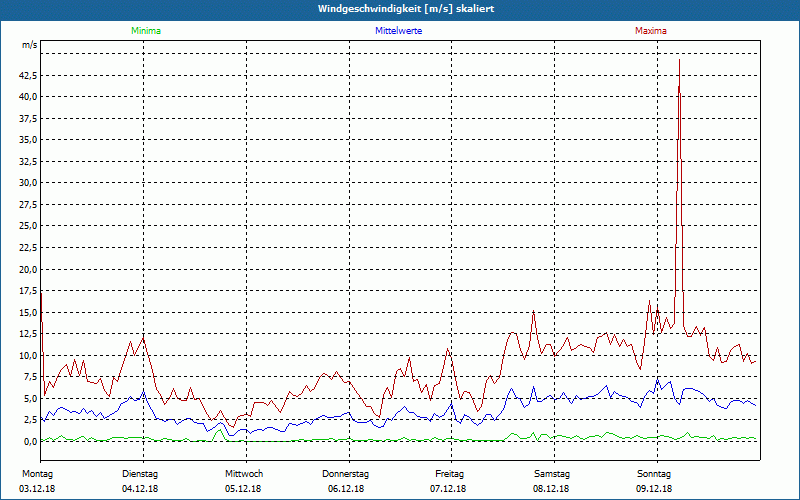The height and width of the screenshot is (500, 800).
Task: Click the 25,0 y-axis value
Action: 27,226
